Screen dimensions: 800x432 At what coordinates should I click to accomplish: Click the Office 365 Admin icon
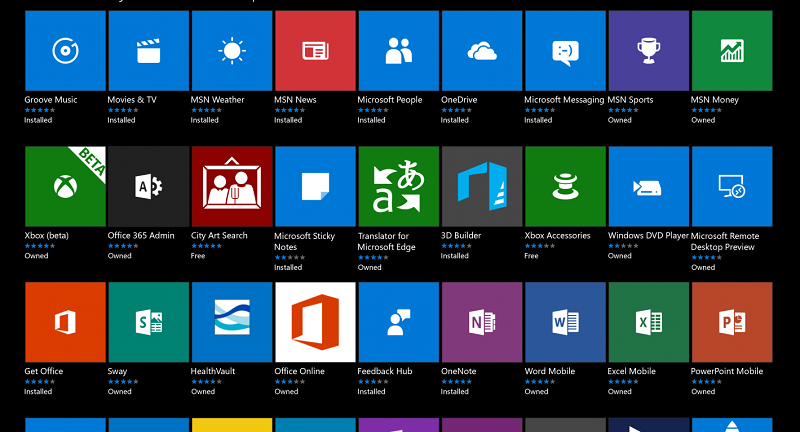coord(148,186)
